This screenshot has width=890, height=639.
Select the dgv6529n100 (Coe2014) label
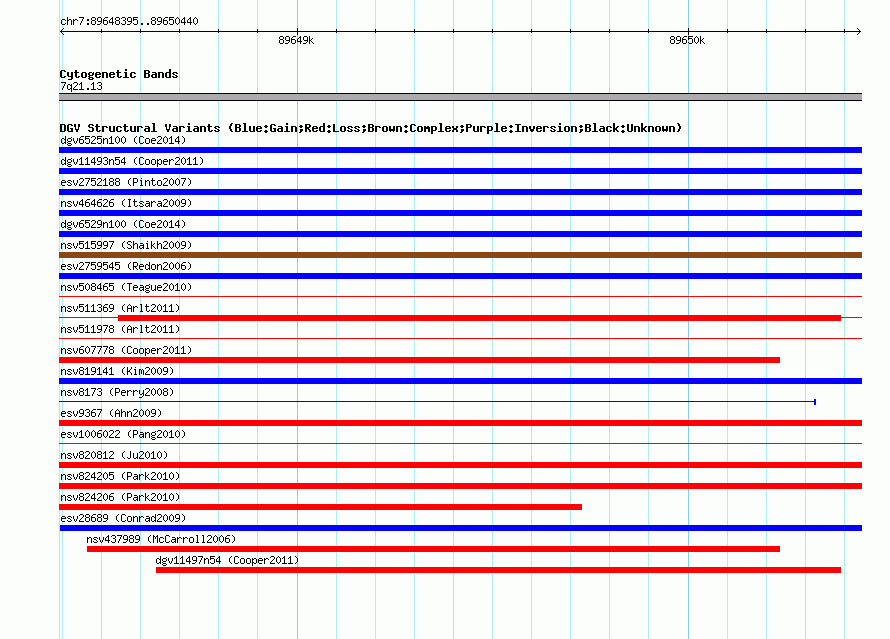pyautogui.click(x=123, y=224)
